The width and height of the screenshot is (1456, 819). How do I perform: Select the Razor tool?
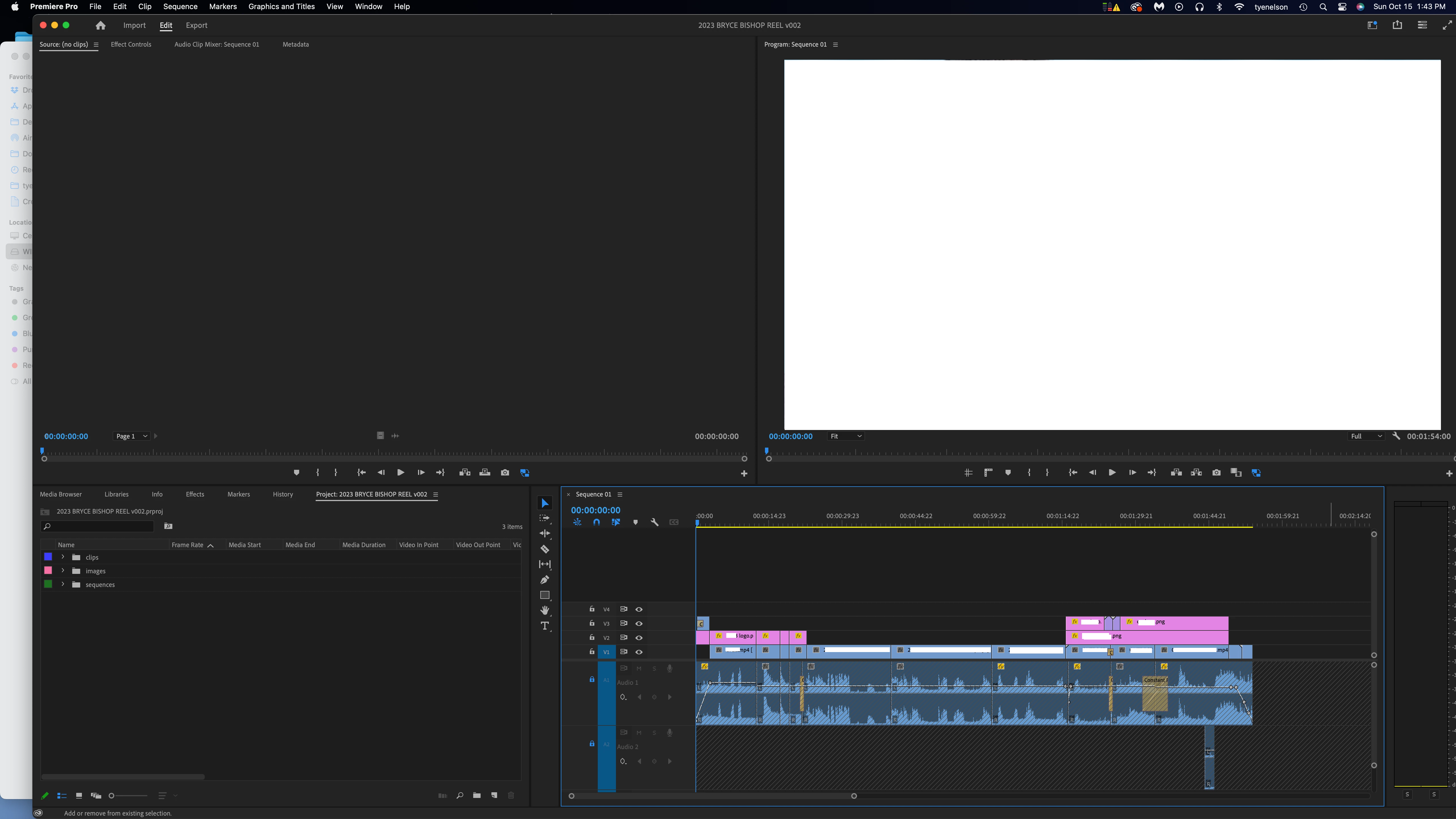point(544,549)
